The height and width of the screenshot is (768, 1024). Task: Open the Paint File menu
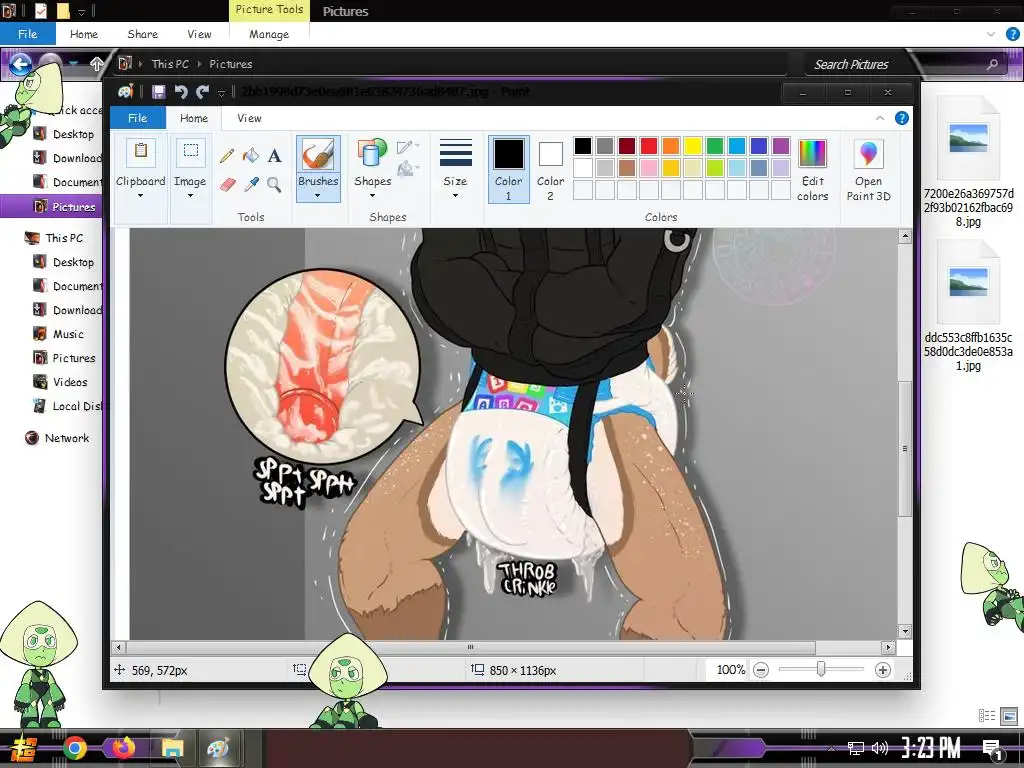point(138,118)
